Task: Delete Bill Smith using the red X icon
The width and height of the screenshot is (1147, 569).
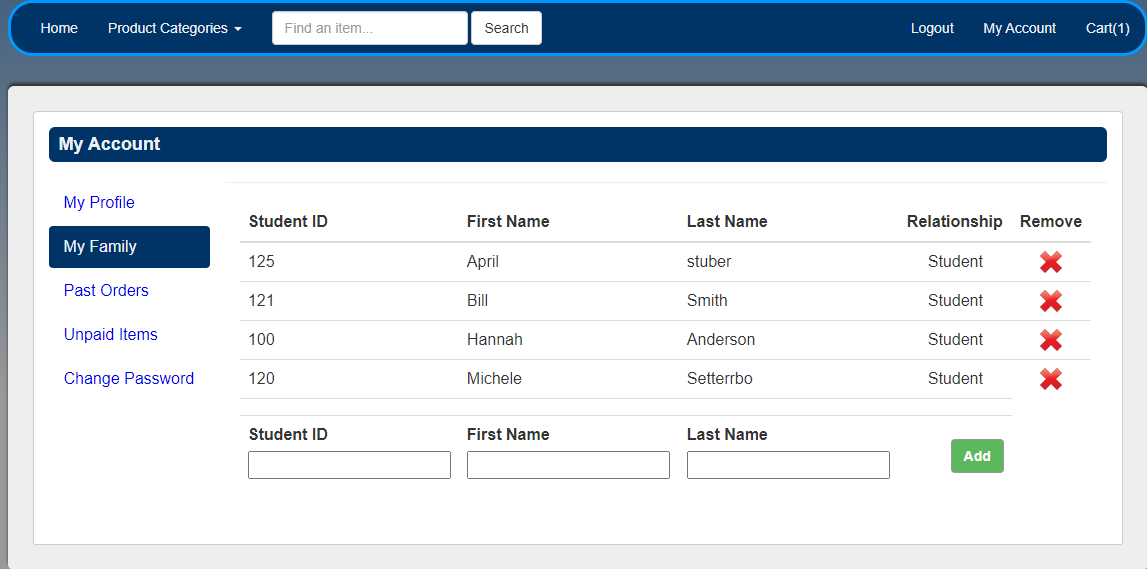Action: 1050,301
